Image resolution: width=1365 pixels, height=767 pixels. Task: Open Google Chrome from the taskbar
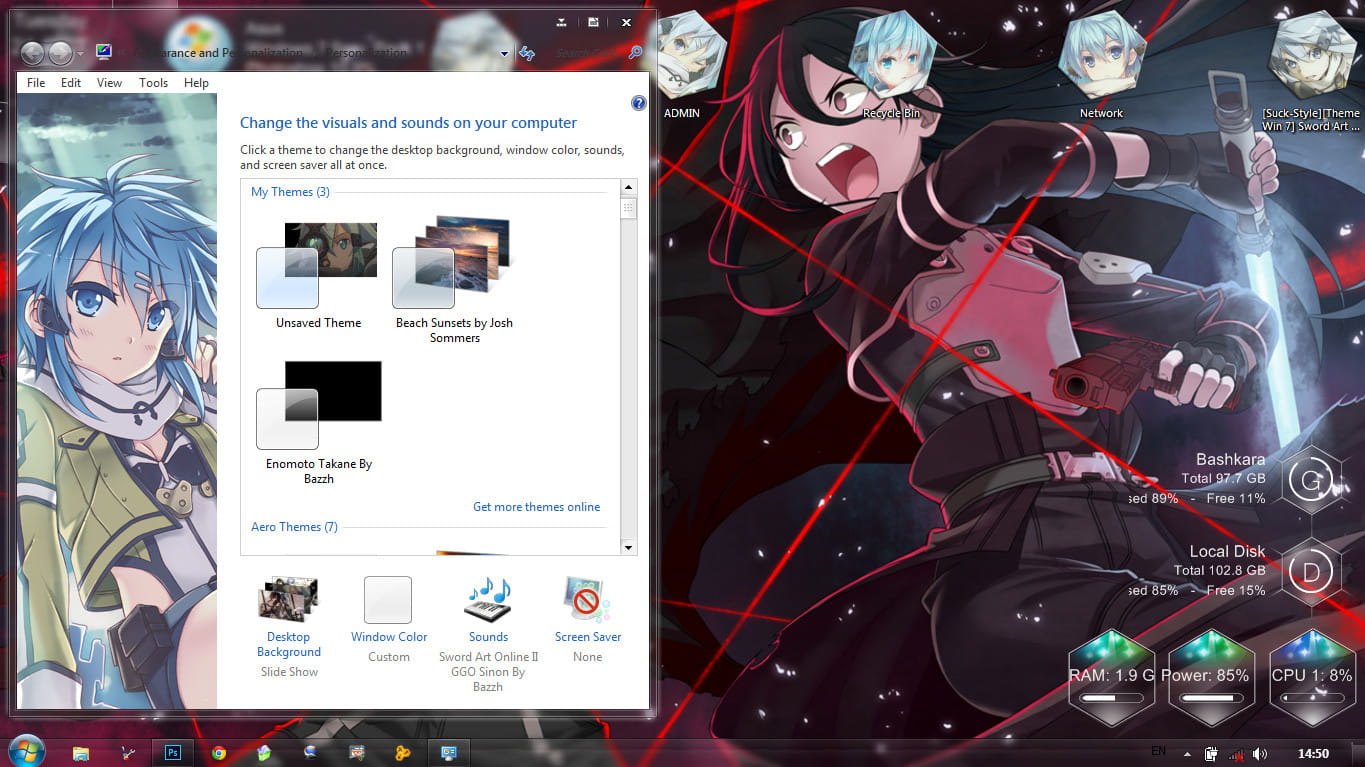[x=219, y=751]
